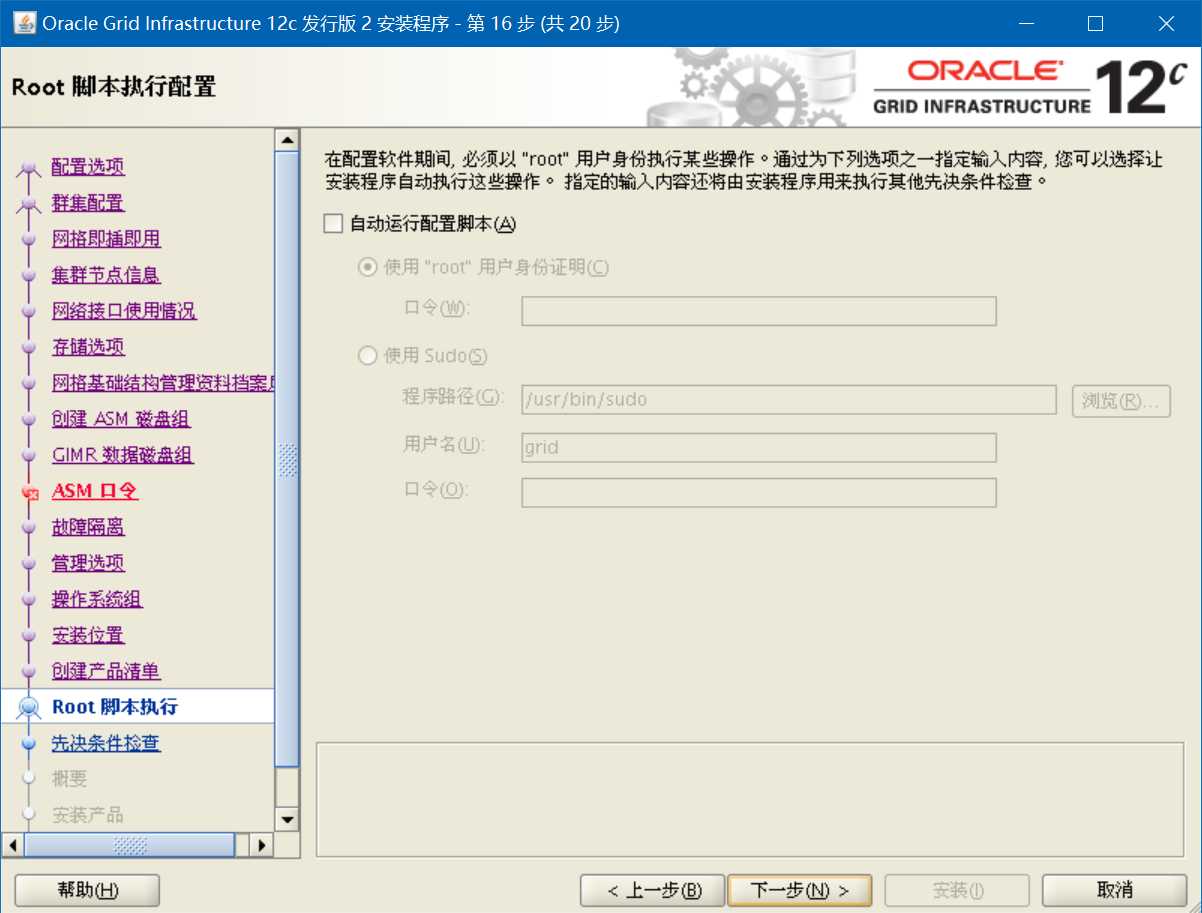Open the 先决条件检查 step

[x=106, y=743]
